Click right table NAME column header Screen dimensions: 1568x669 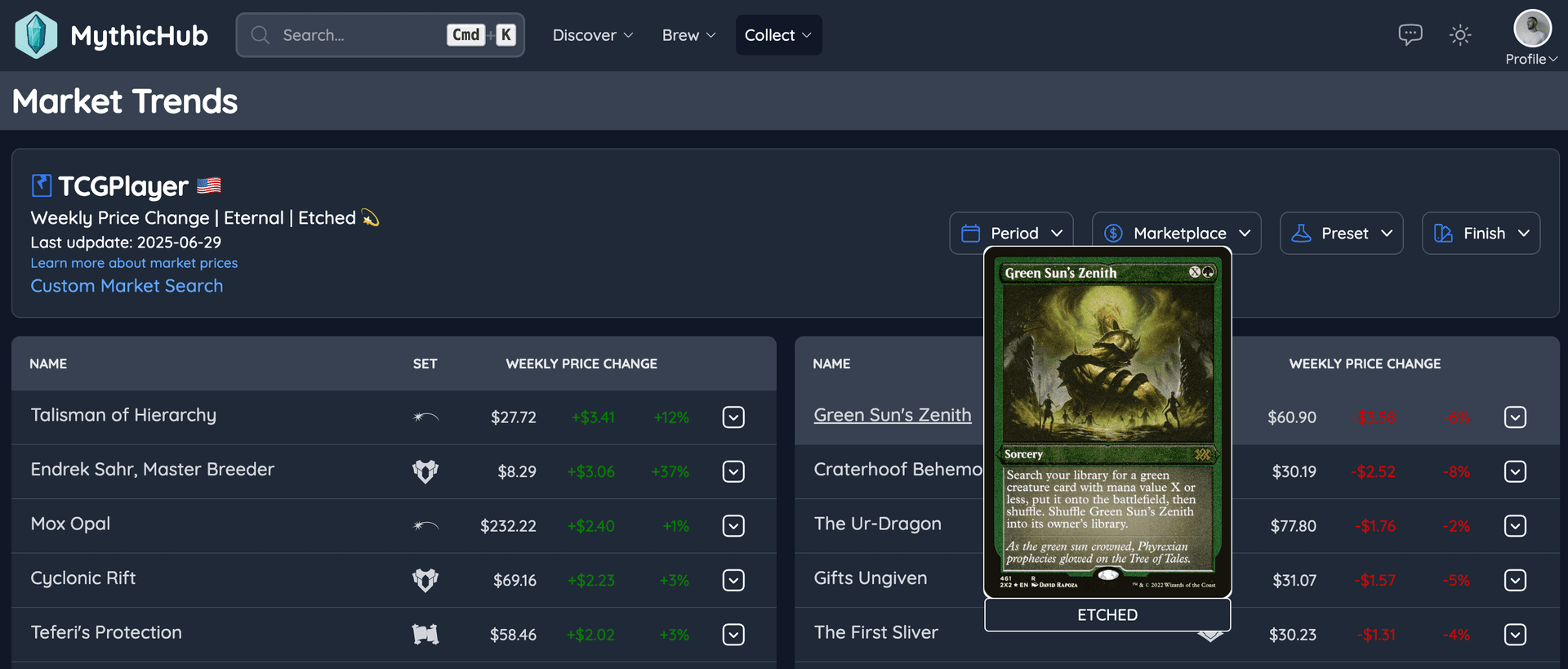pos(831,363)
